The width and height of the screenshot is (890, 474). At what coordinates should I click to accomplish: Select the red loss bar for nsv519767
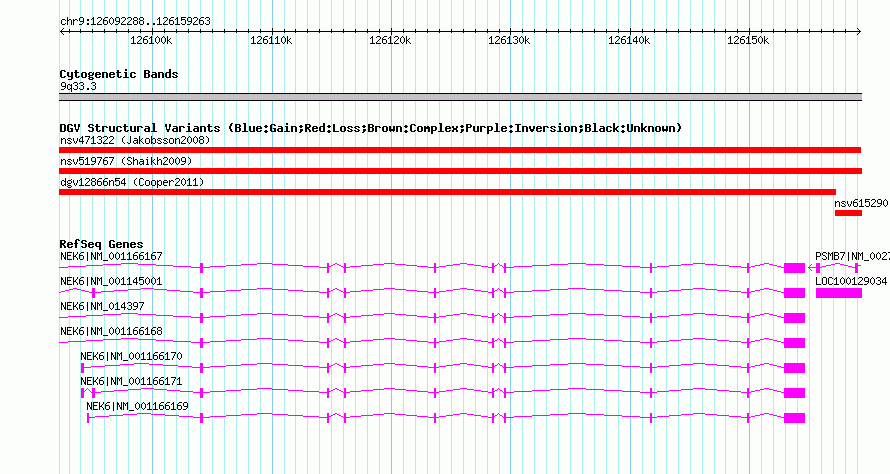tap(460, 171)
